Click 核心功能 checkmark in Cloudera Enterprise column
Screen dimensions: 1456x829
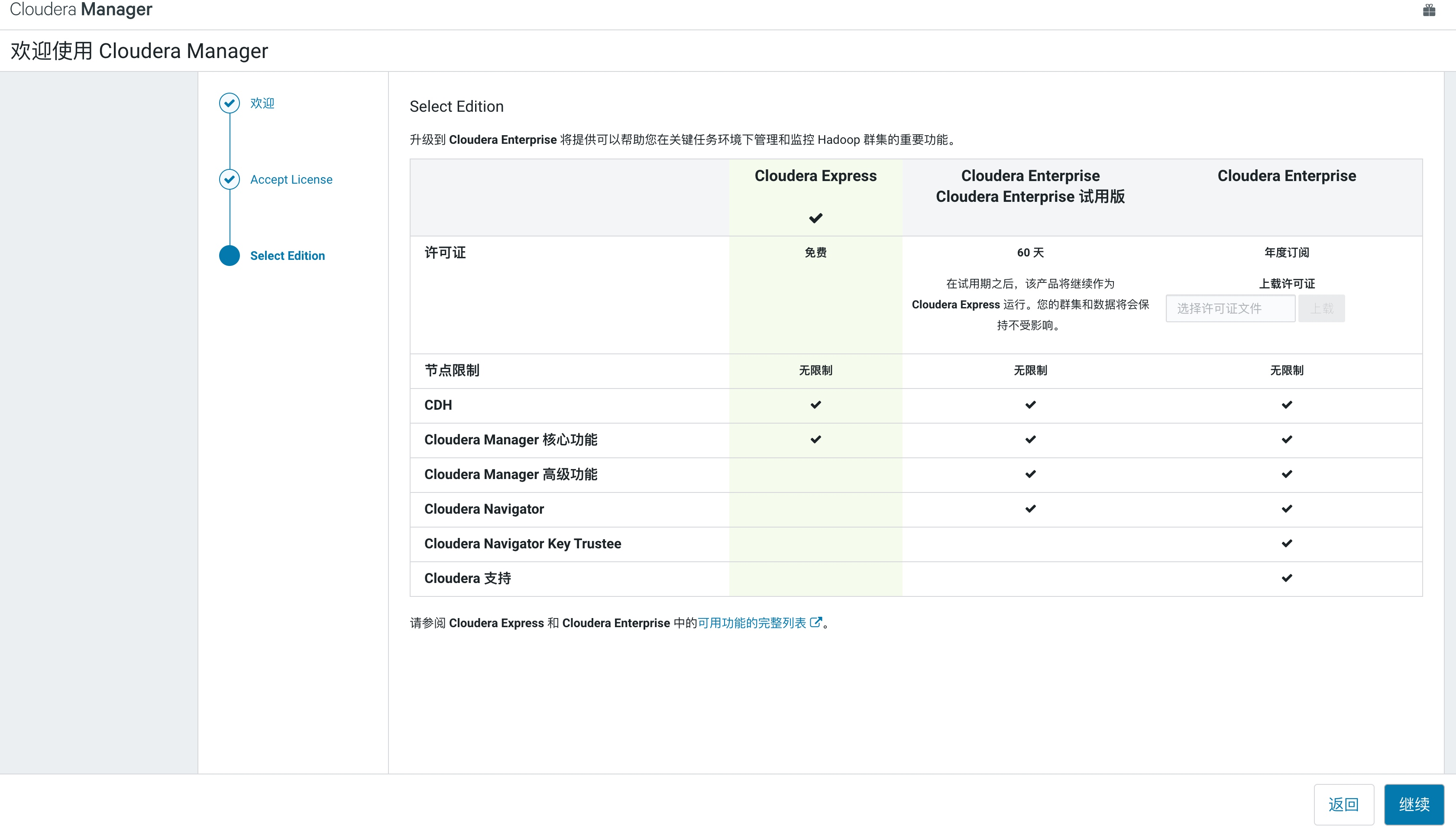click(x=1286, y=440)
